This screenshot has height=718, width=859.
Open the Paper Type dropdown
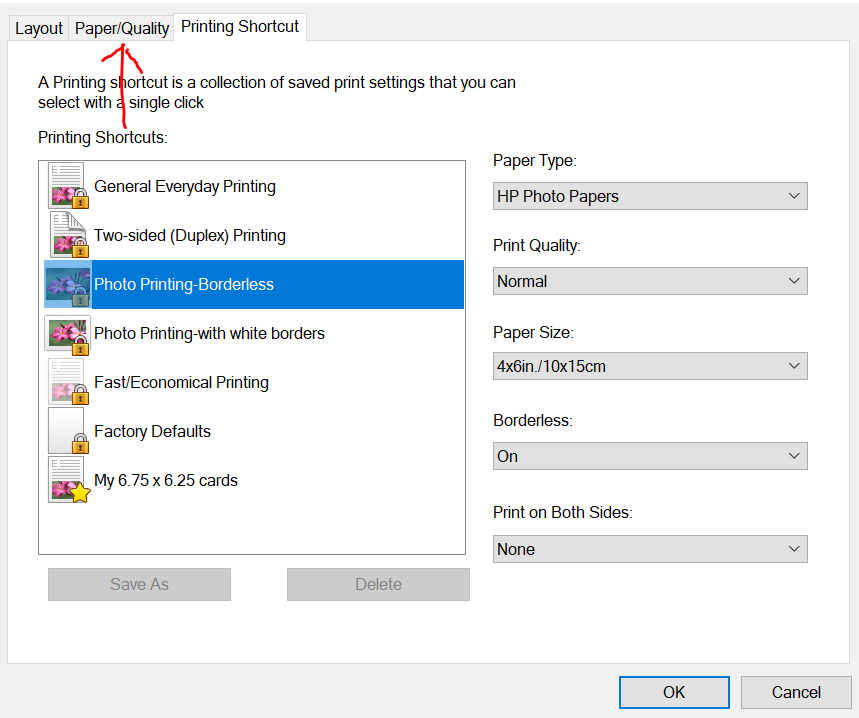click(650, 197)
